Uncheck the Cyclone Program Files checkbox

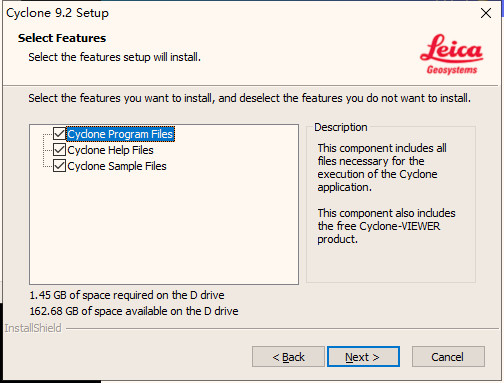59,134
